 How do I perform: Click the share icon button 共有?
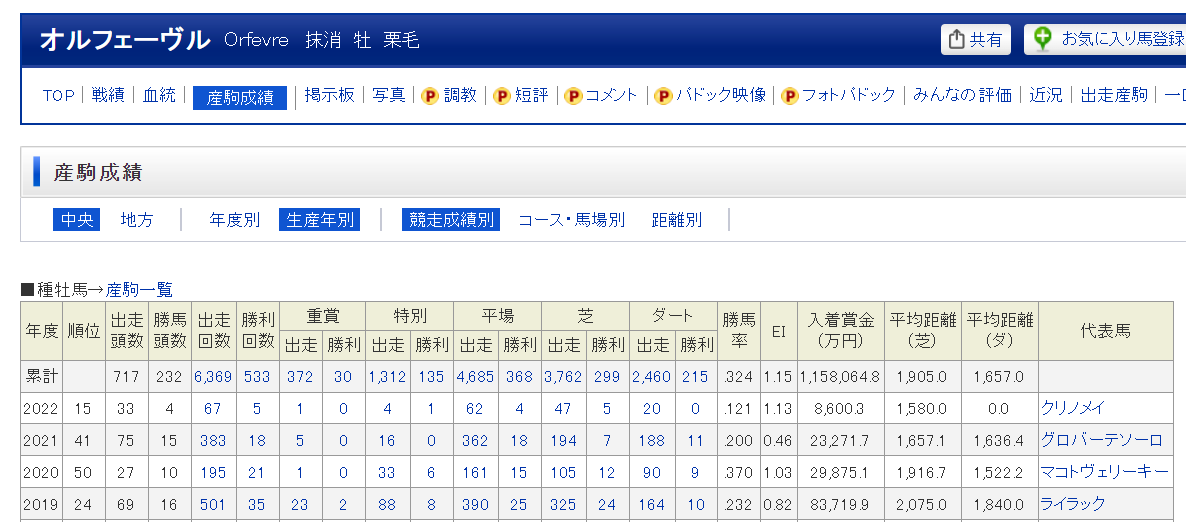pyautogui.click(x=975, y=39)
